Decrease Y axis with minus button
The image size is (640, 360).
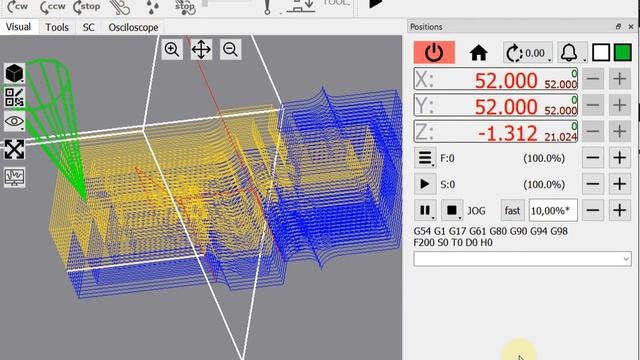[x=593, y=105]
